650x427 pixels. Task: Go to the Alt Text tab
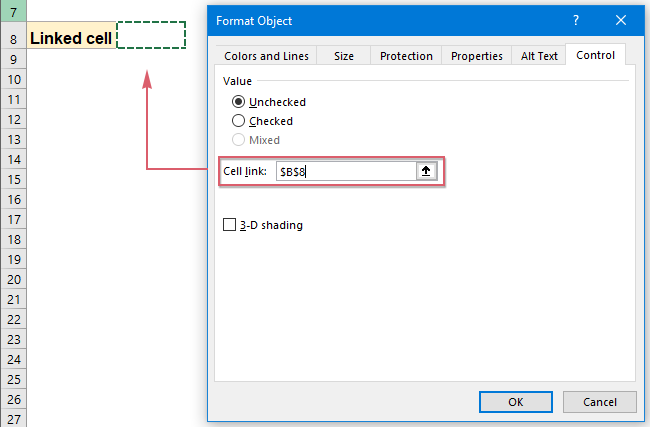[539, 56]
